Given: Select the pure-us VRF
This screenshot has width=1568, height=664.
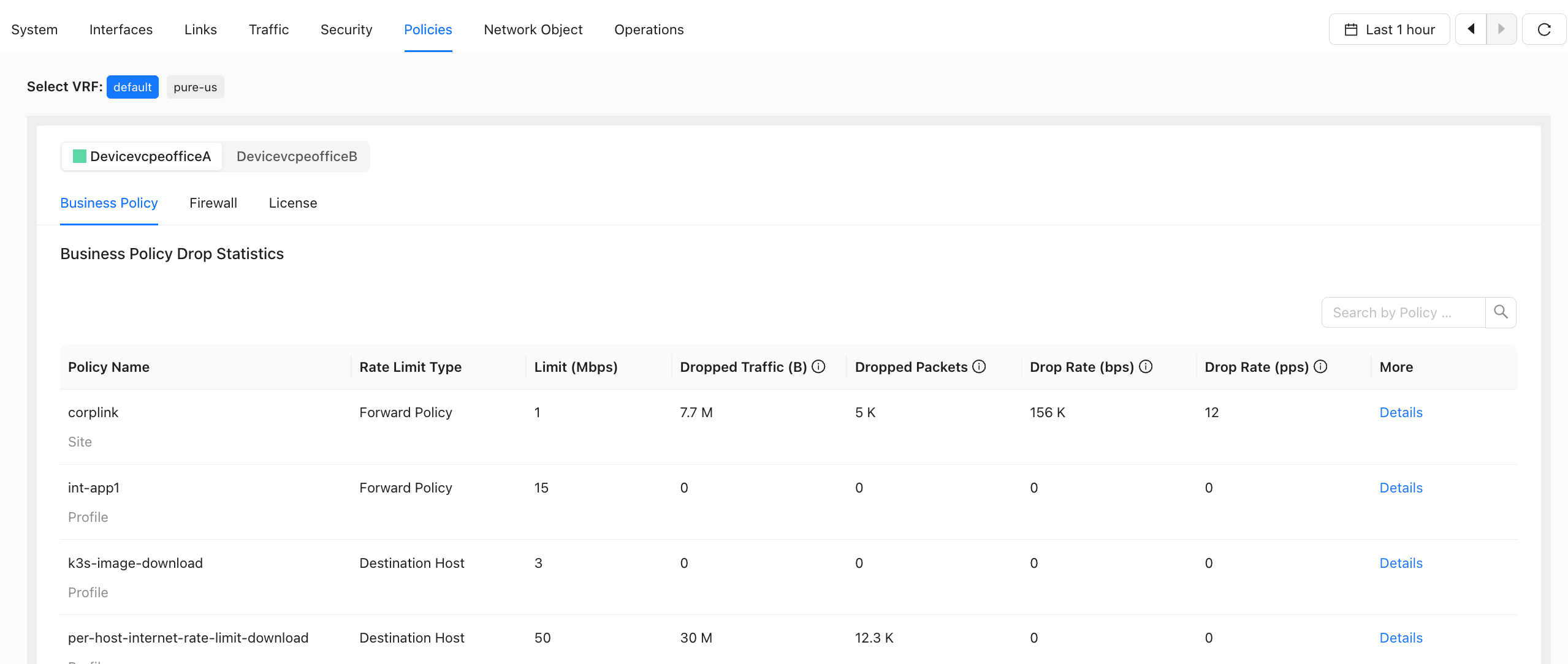Looking at the screenshot, I should [x=195, y=87].
